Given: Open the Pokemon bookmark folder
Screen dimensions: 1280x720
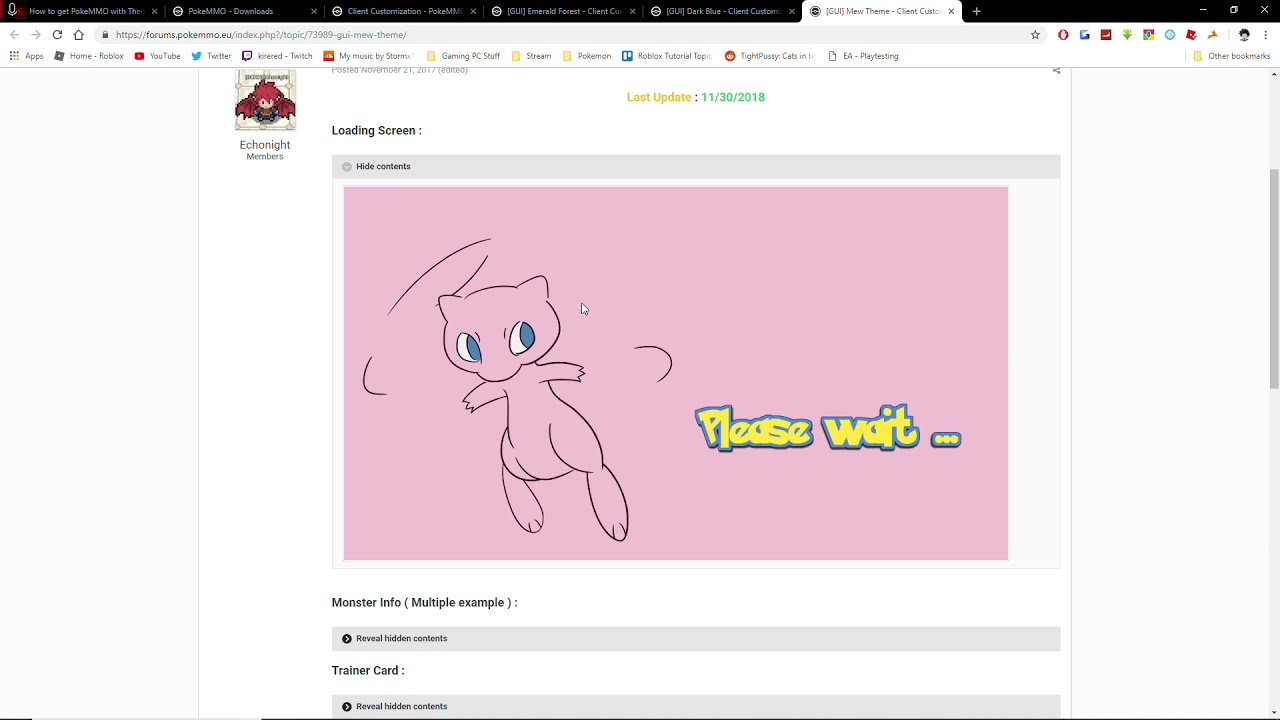Looking at the screenshot, I should tap(587, 56).
